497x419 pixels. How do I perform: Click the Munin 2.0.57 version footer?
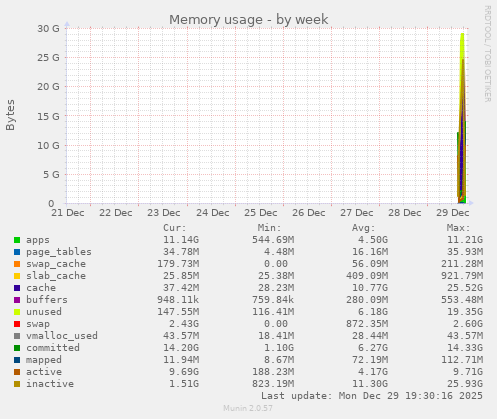[248, 408]
